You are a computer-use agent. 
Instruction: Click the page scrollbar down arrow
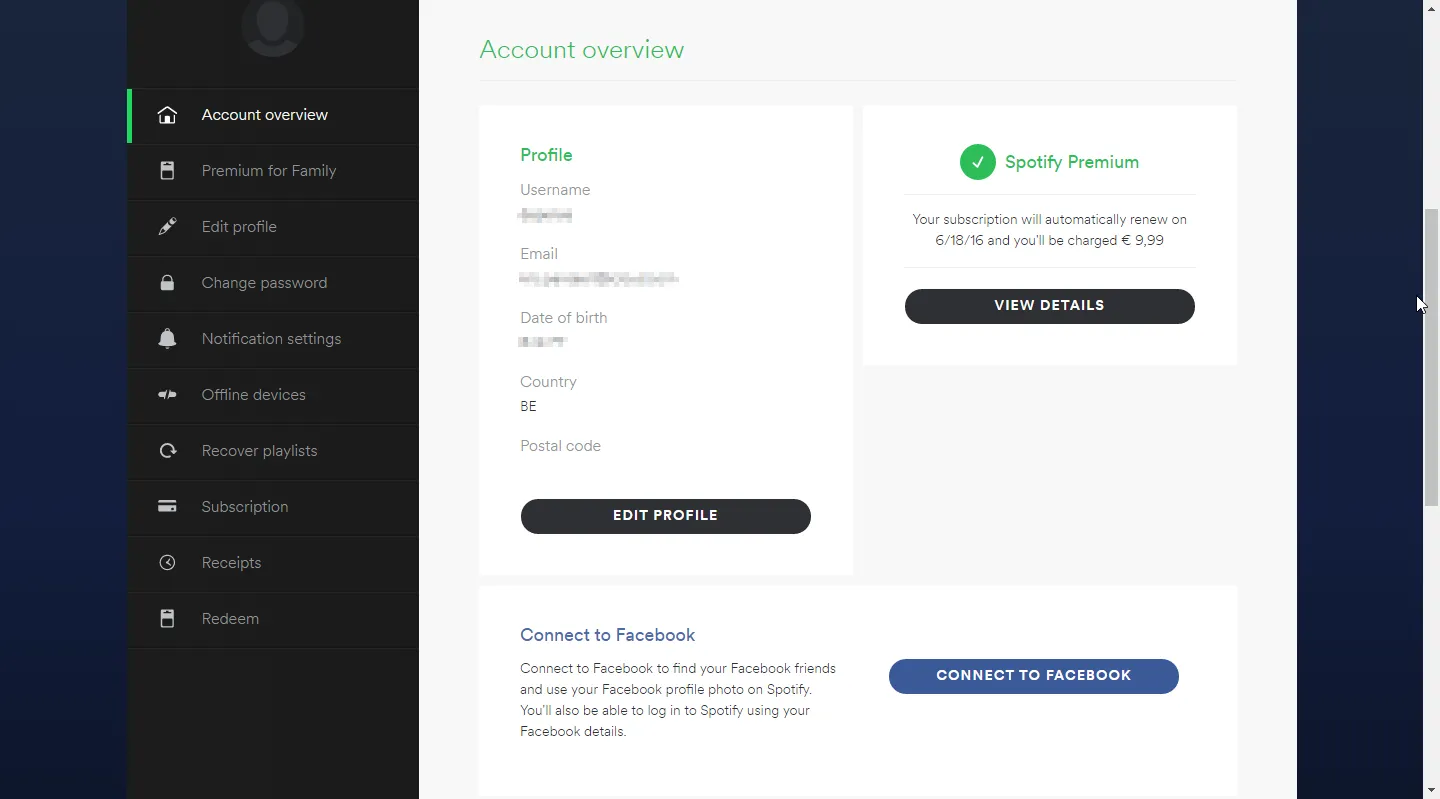(1431, 790)
